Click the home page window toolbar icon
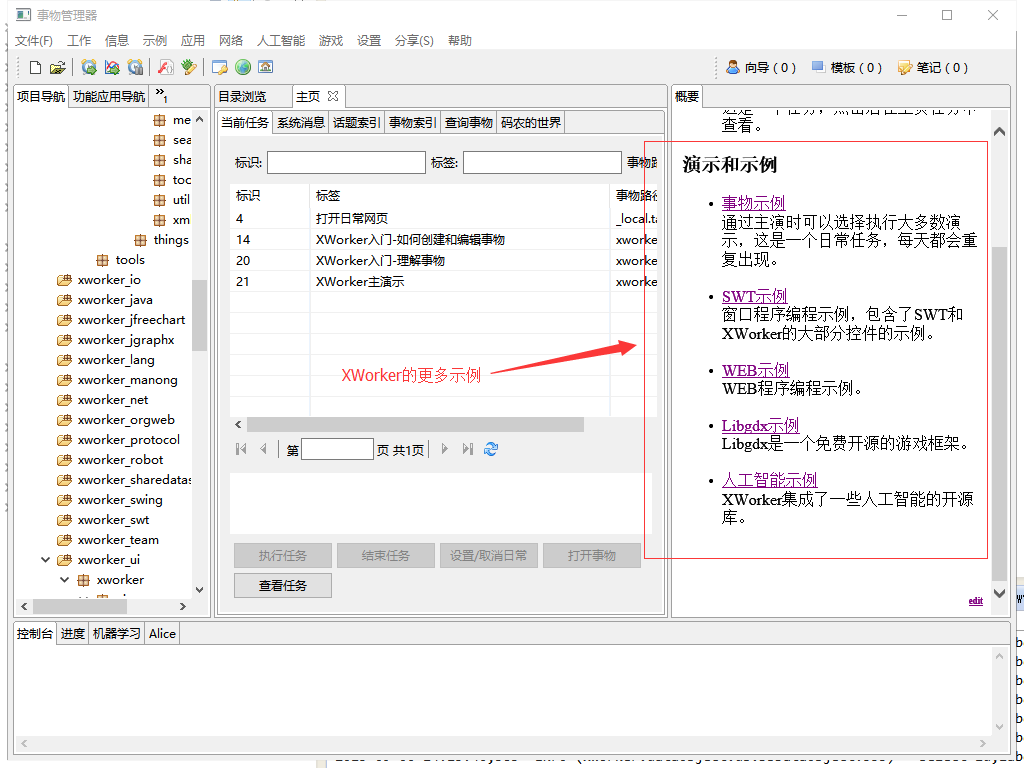This screenshot has height=768, width=1024. pyautogui.click(x=265, y=67)
